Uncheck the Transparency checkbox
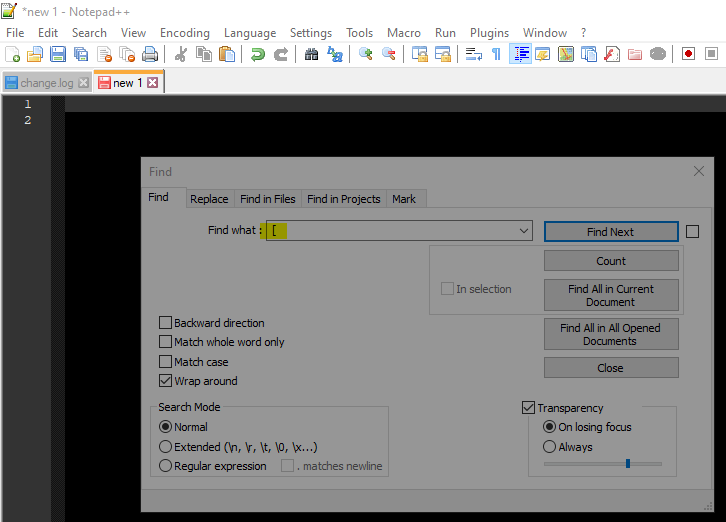 point(528,408)
